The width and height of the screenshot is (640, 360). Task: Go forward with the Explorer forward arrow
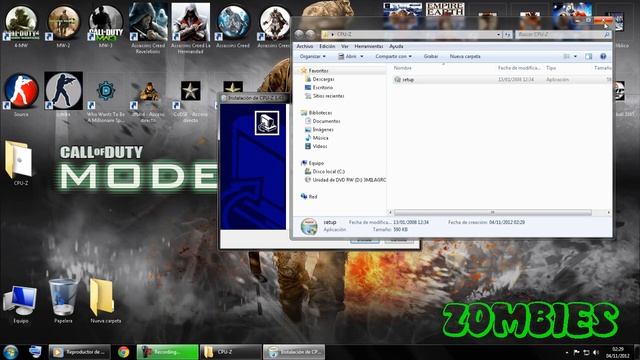[x=310, y=35]
